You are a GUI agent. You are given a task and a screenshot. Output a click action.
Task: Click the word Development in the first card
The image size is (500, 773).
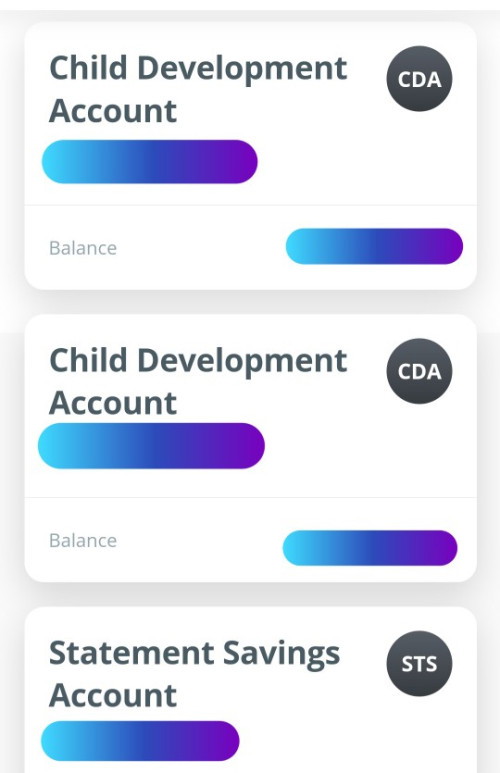pos(242,70)
